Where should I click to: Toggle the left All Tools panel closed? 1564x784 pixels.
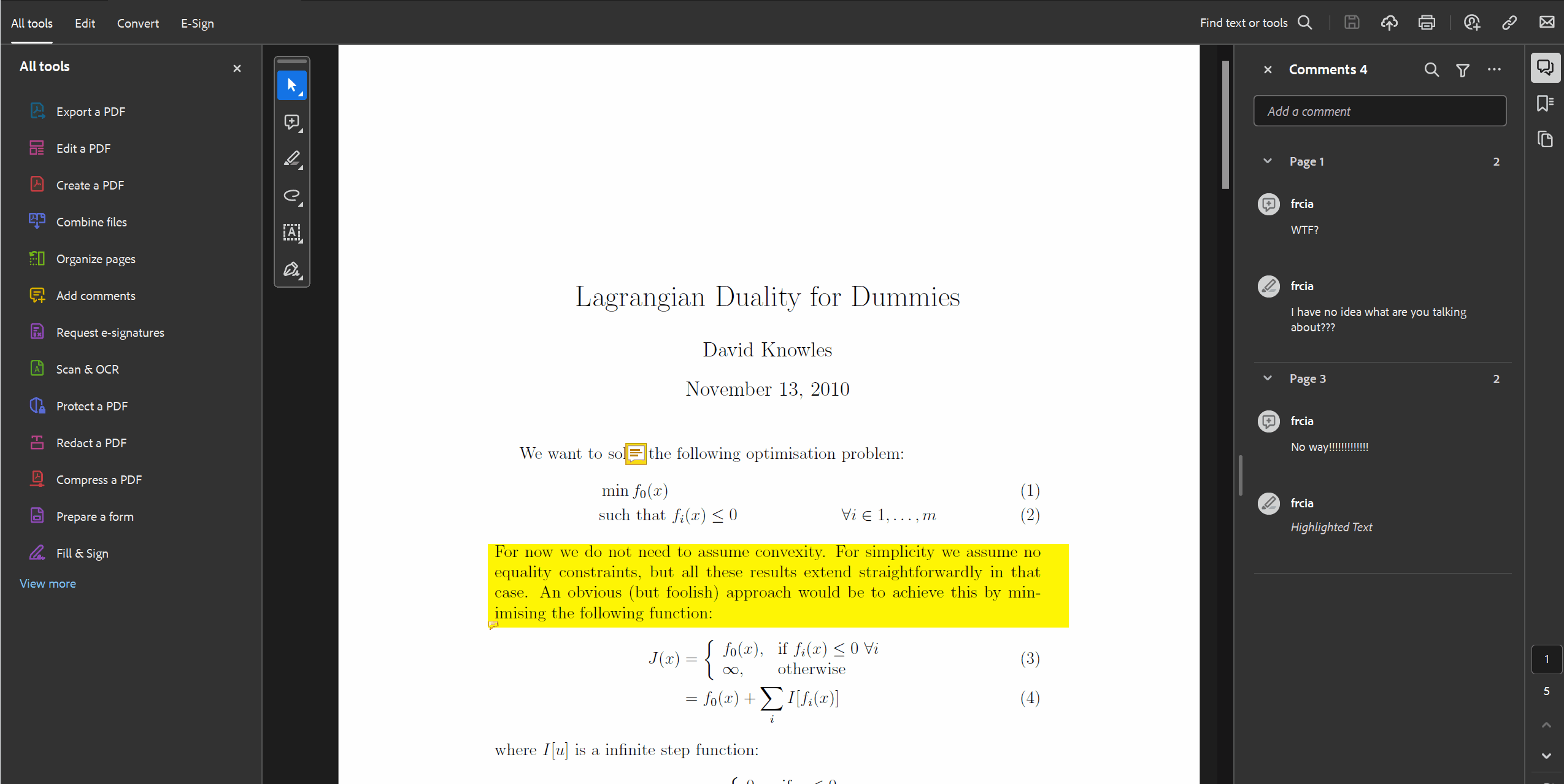point(237,68)
